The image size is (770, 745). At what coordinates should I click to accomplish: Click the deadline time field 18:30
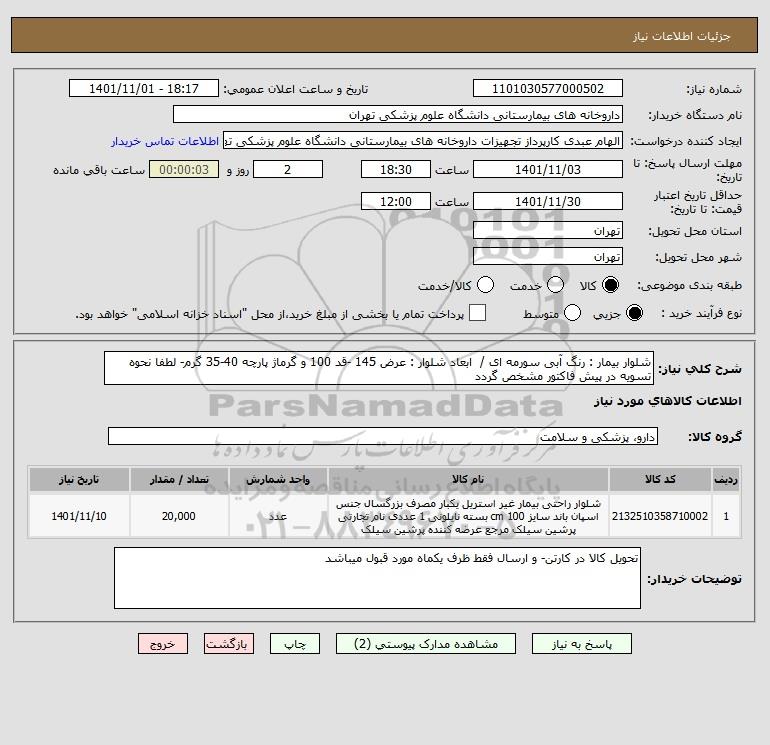click(396, 169)
